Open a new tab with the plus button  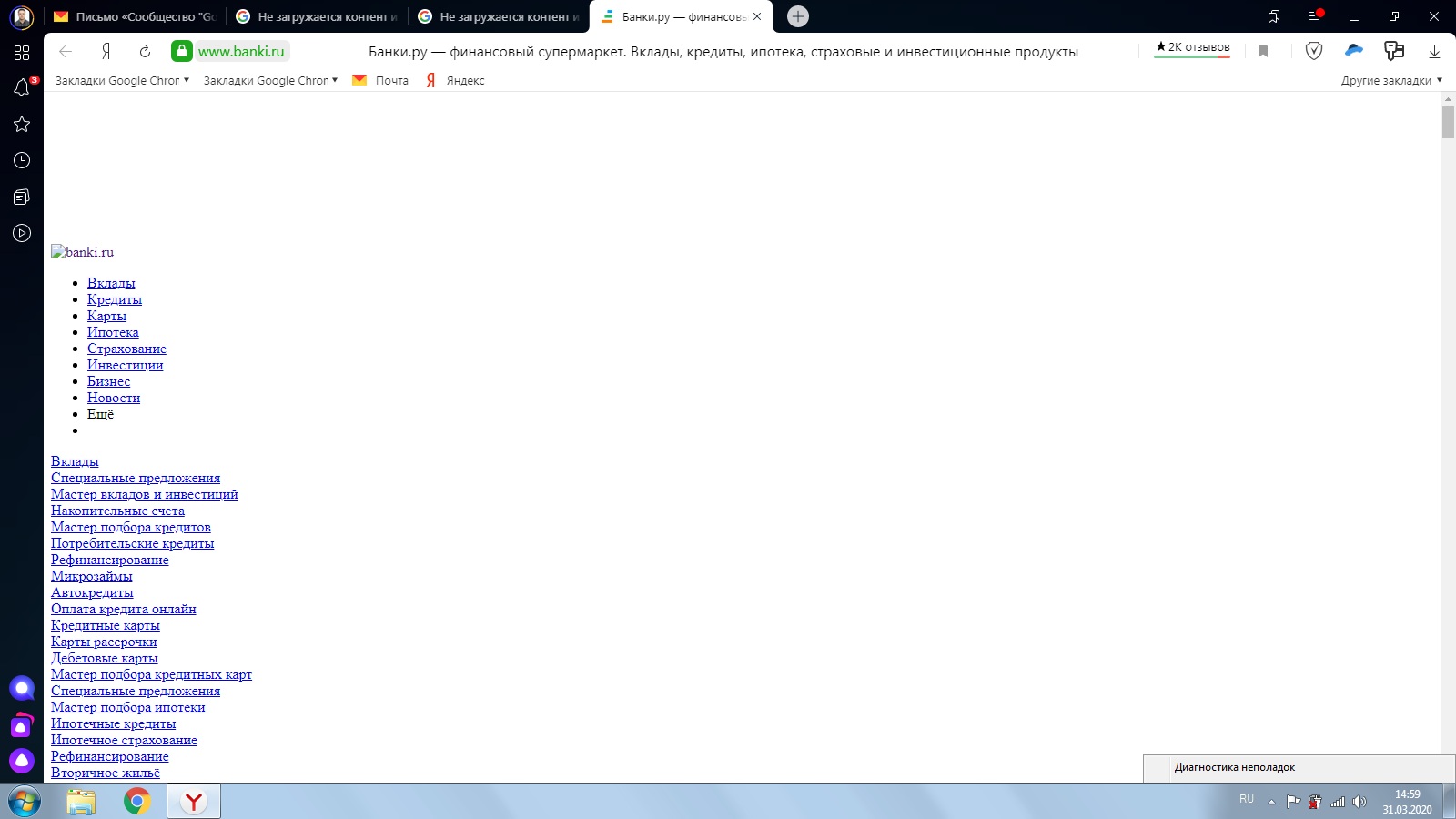(798, 16)
